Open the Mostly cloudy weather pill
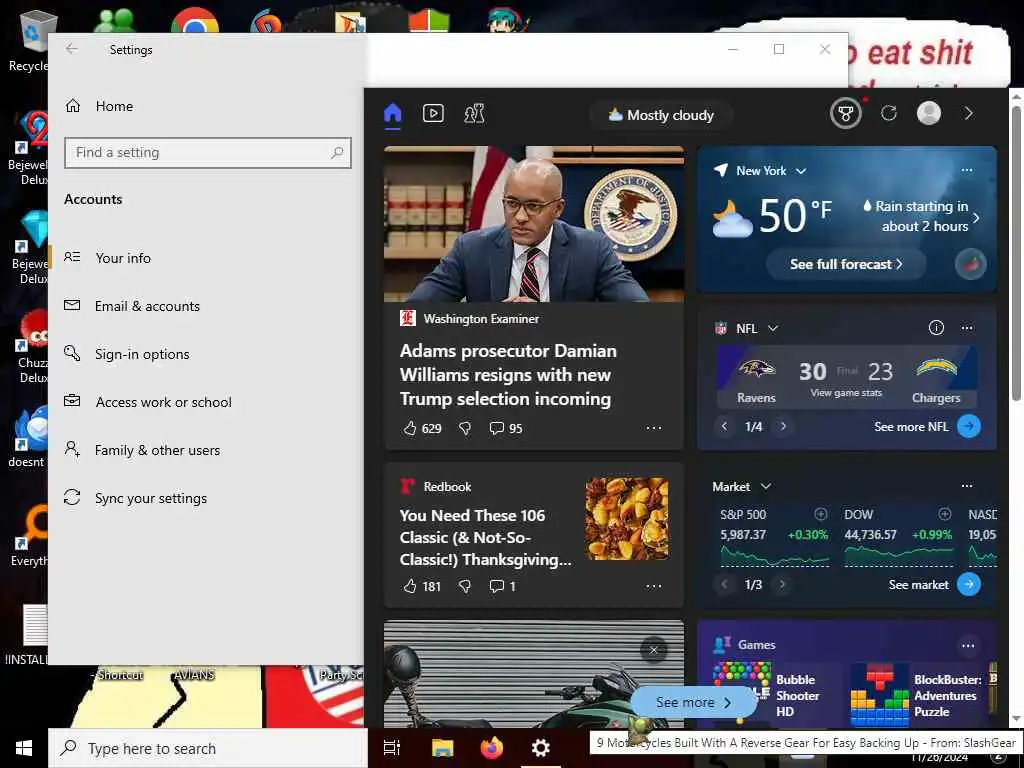The image size is (1024, 768). tap(661, 115)
